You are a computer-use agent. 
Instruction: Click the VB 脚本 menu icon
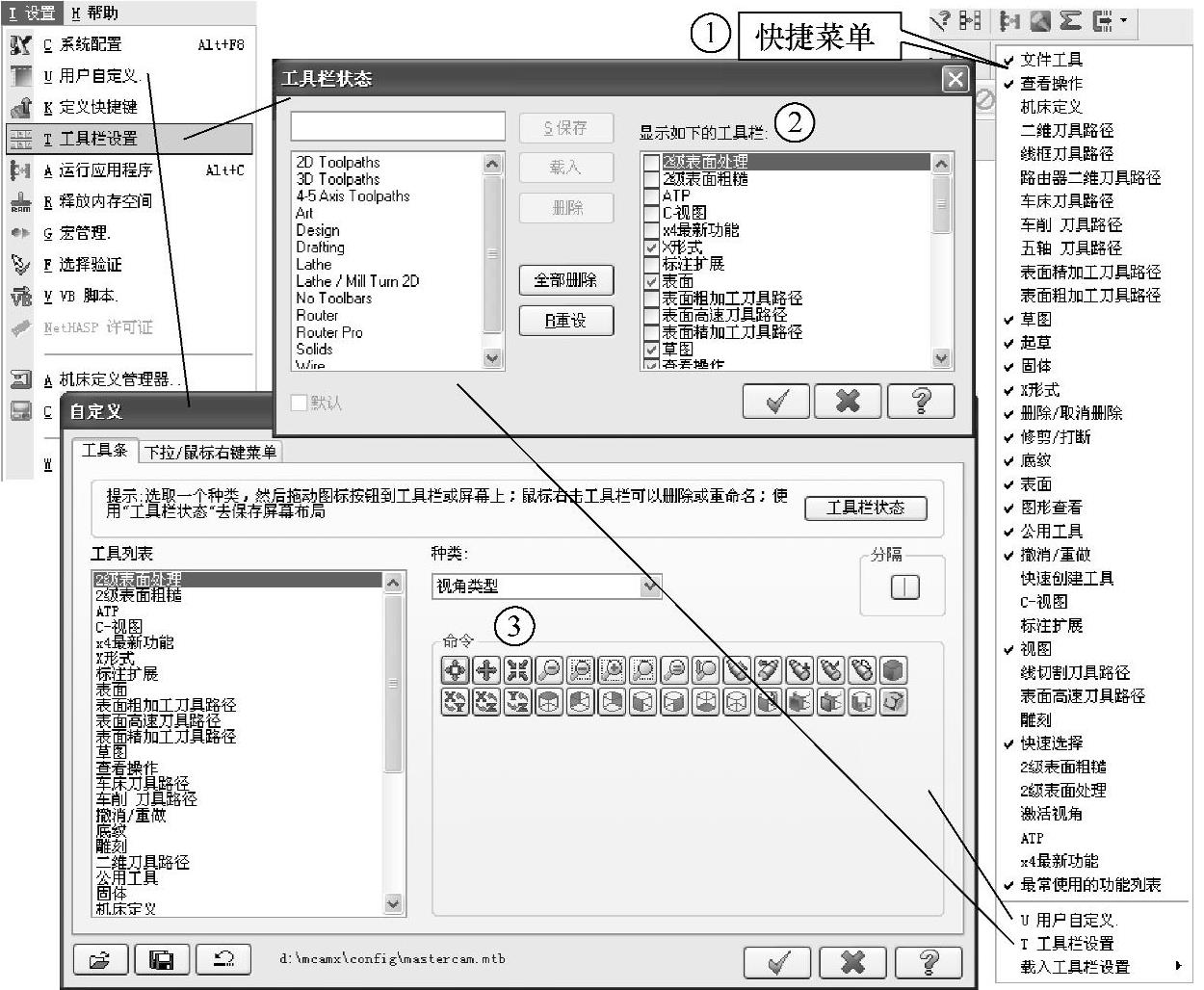[x=21, y=296]
